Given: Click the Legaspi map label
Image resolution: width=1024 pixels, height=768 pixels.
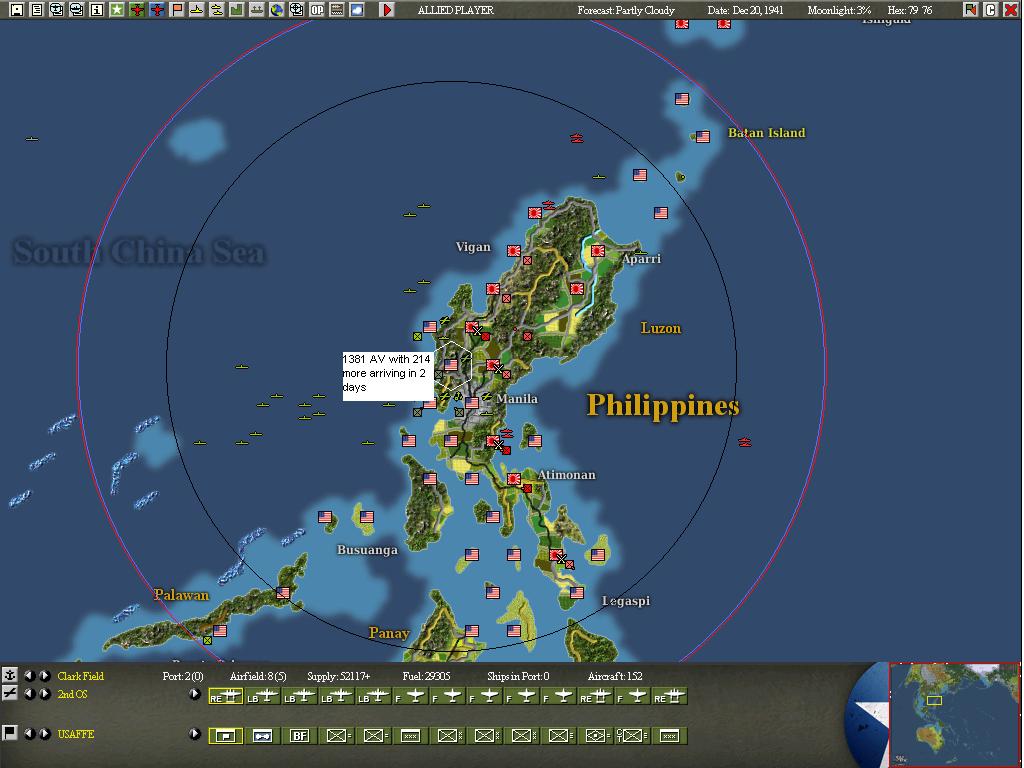Looking at the screenshot, I should (x=626, y=601).
